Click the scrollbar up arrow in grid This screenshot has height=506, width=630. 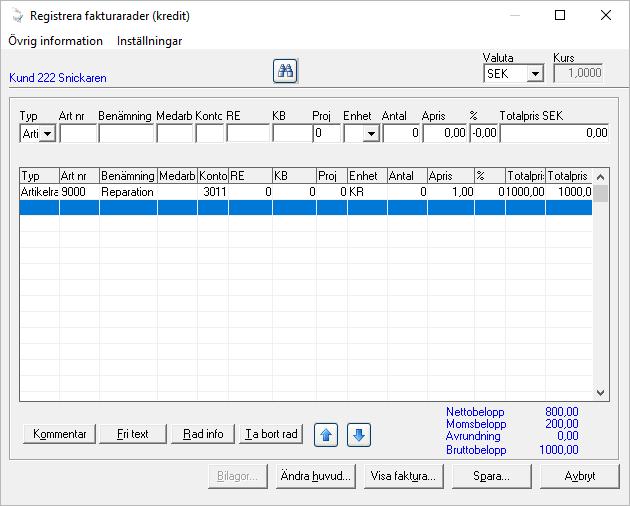601,176
